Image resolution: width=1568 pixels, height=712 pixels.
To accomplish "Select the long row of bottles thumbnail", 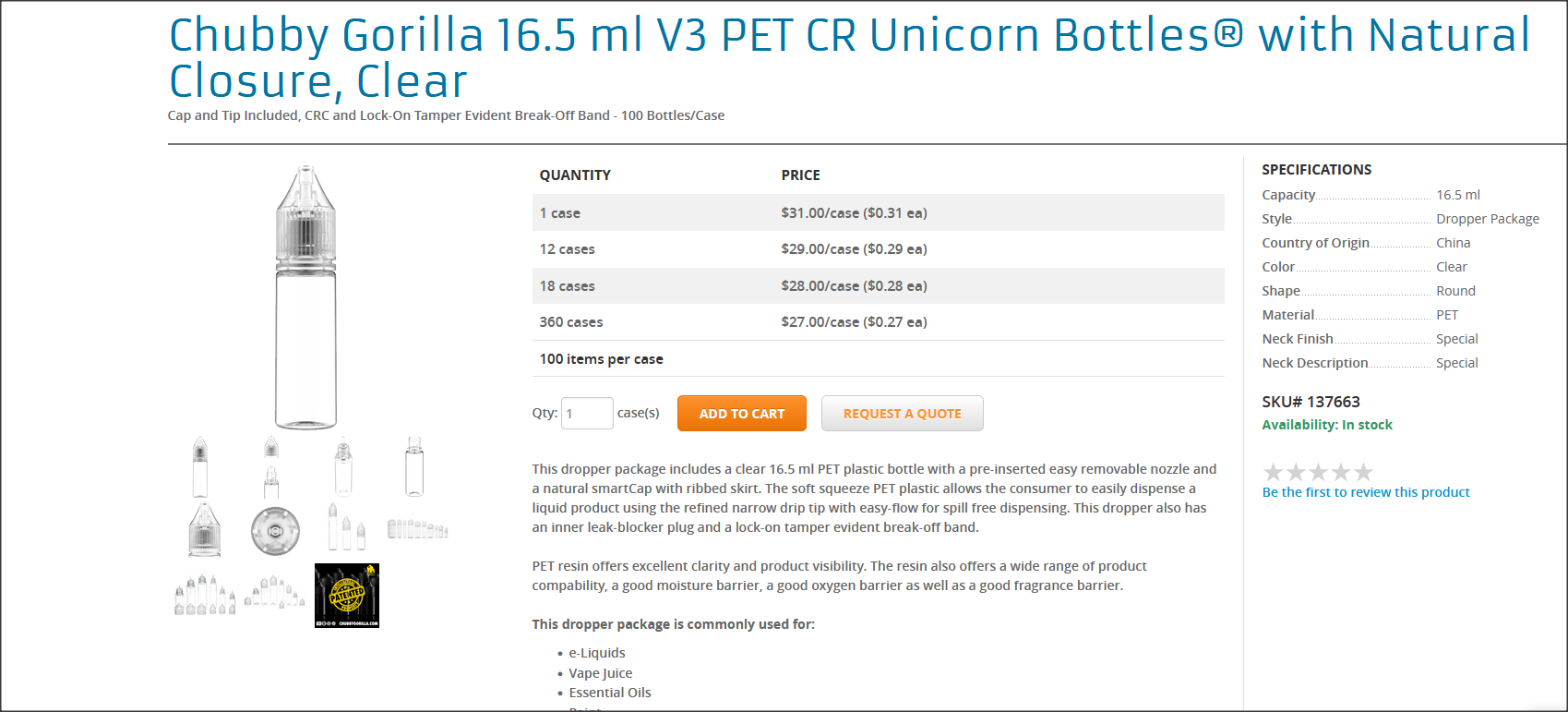I will point(417,529).
